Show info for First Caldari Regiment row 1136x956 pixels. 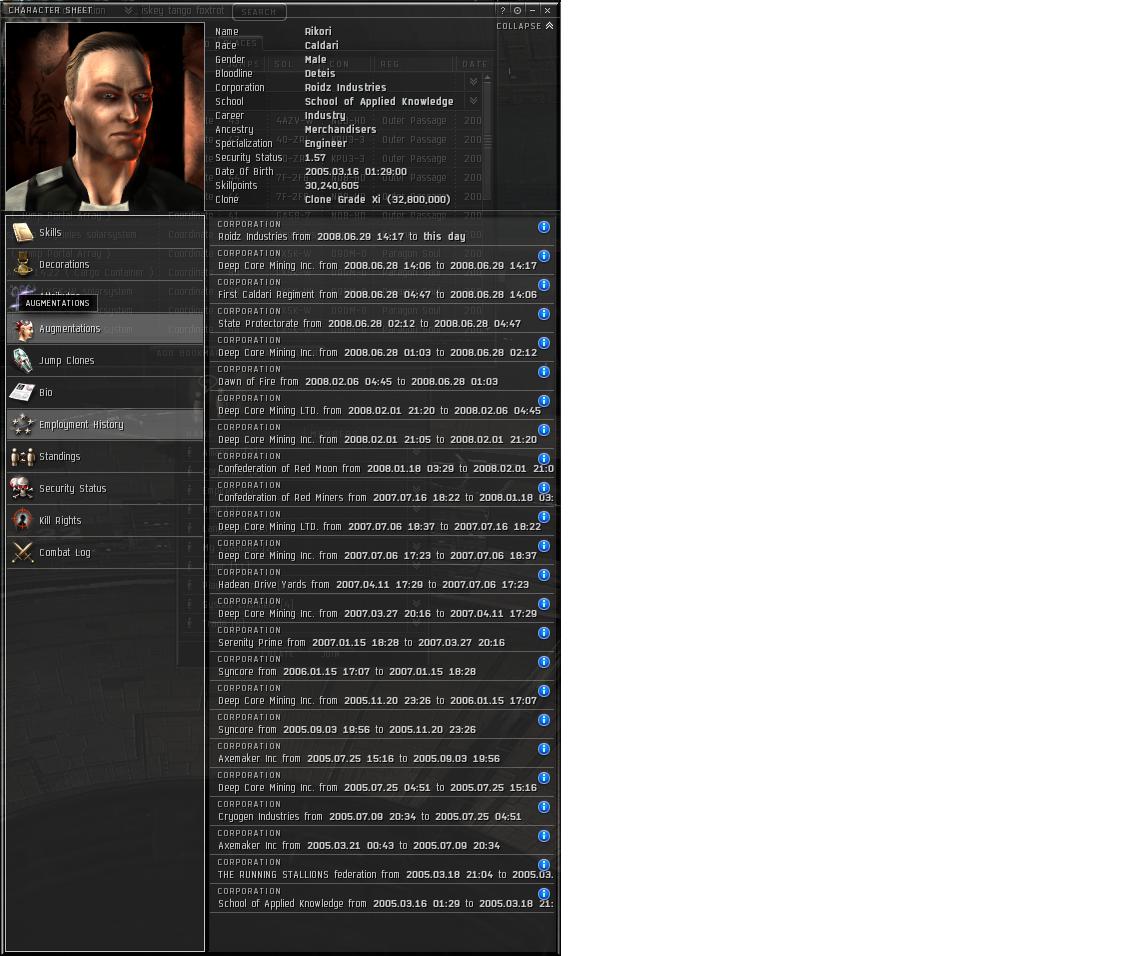(544, 285)
